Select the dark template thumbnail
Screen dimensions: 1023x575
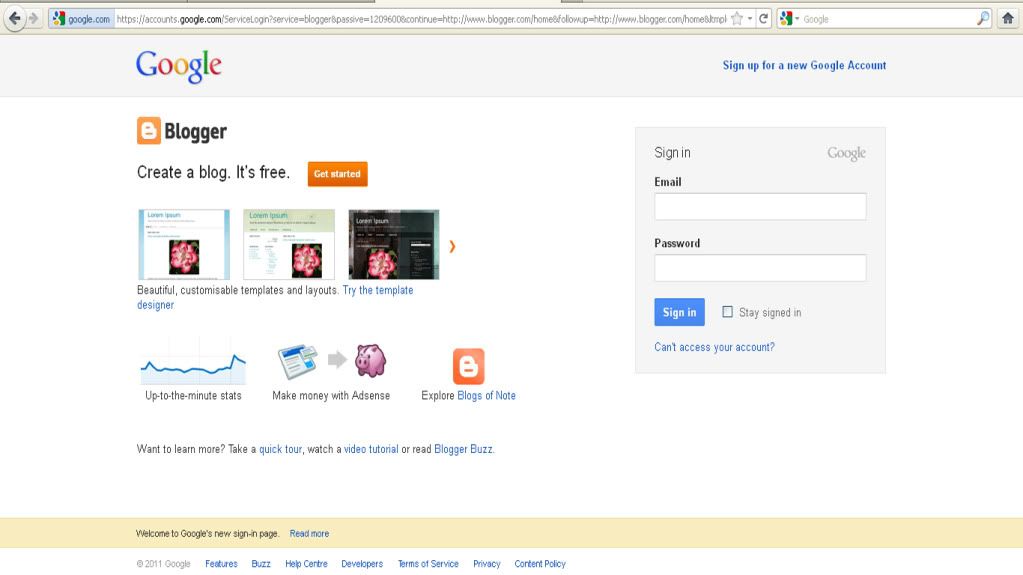tap(394, 245)
